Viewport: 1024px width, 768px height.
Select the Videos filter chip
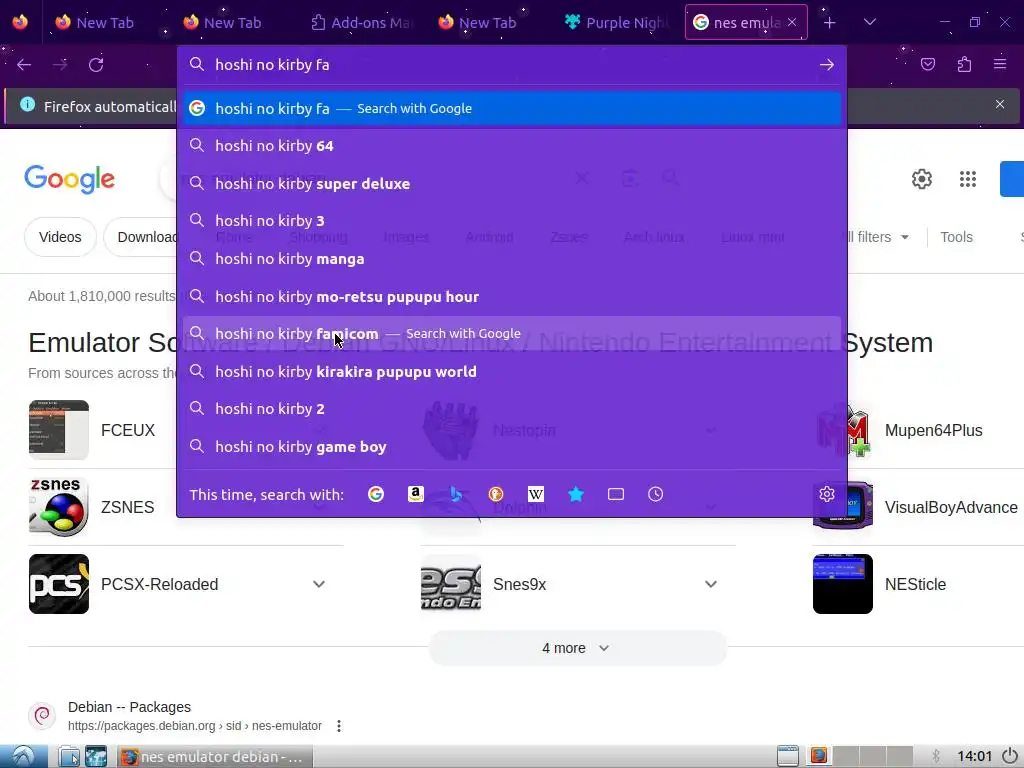coord(60,237)
